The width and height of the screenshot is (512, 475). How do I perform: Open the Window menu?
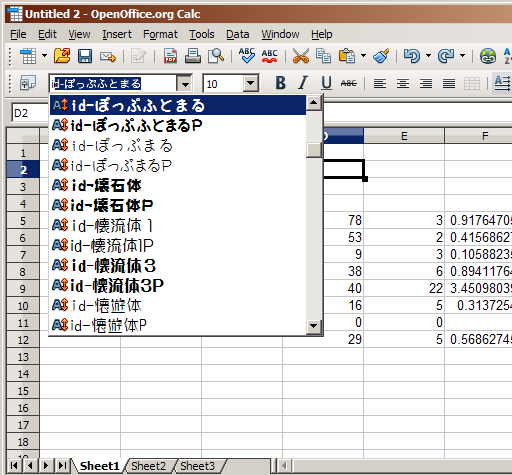(280, 34)
